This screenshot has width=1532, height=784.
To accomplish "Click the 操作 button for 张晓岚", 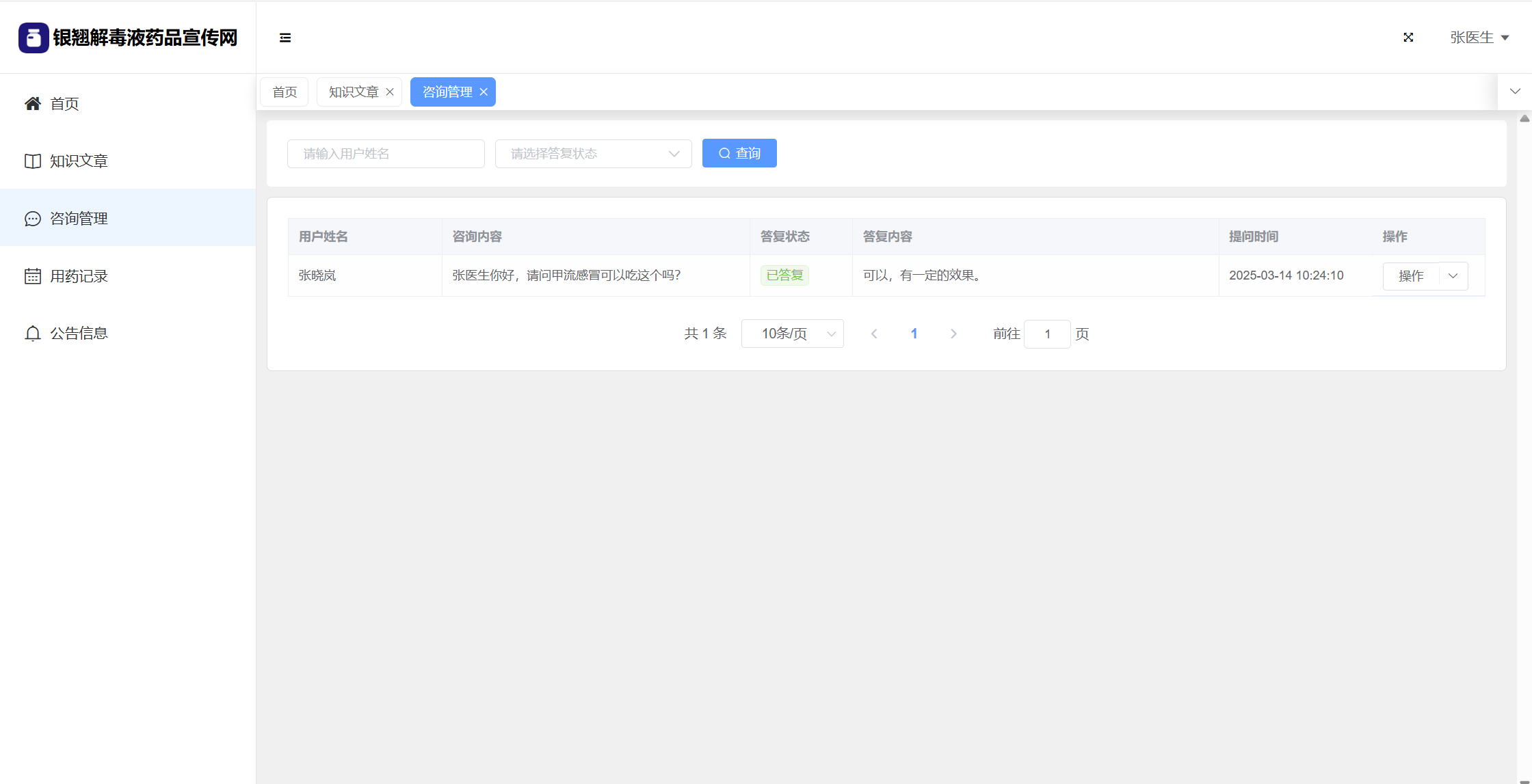I will pyautogui.click(x=1410, y=276).
